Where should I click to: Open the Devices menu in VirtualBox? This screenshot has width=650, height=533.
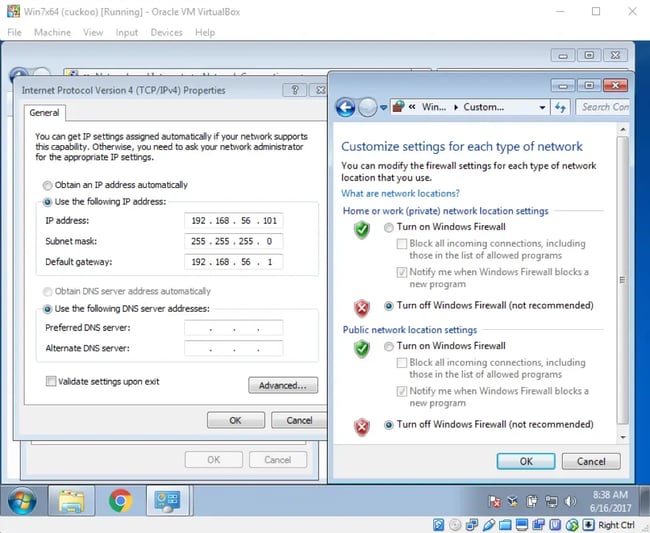(166, 32)
